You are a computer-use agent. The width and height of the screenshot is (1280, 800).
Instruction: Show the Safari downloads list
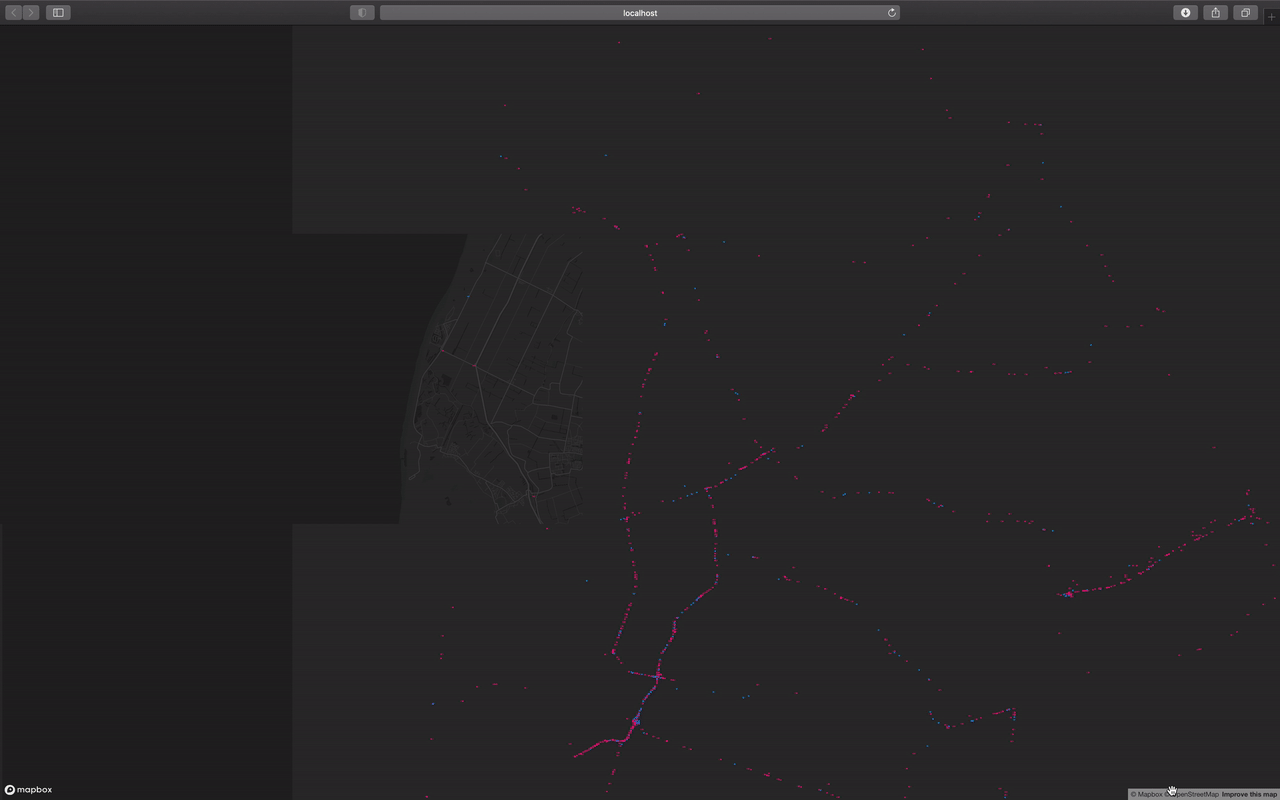[x=1186, y=13]
